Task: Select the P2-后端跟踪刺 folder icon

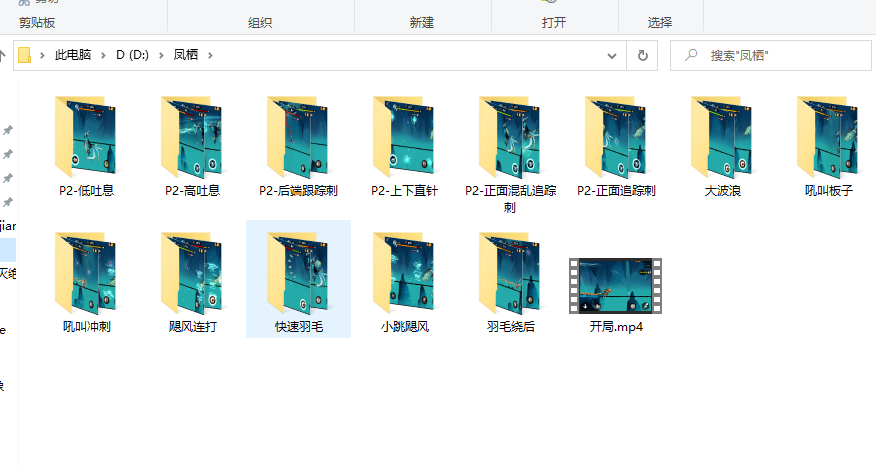Action: (x=298, y=137)
